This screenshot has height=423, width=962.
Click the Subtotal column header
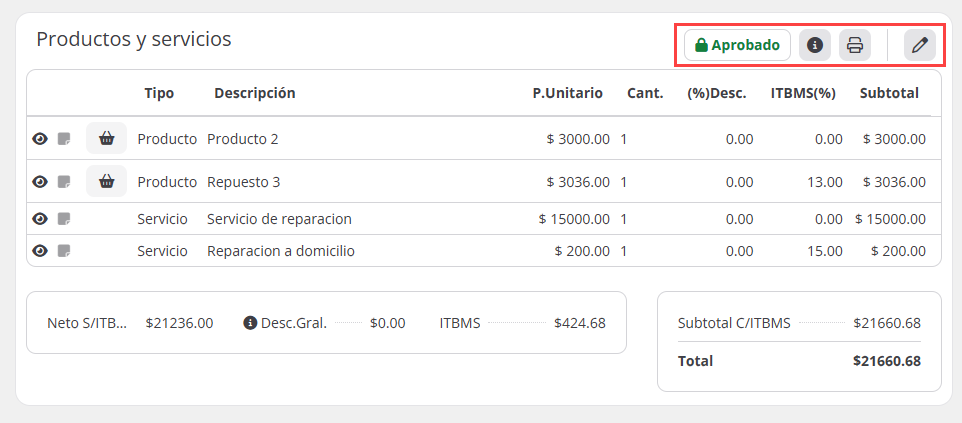point(888,93)
